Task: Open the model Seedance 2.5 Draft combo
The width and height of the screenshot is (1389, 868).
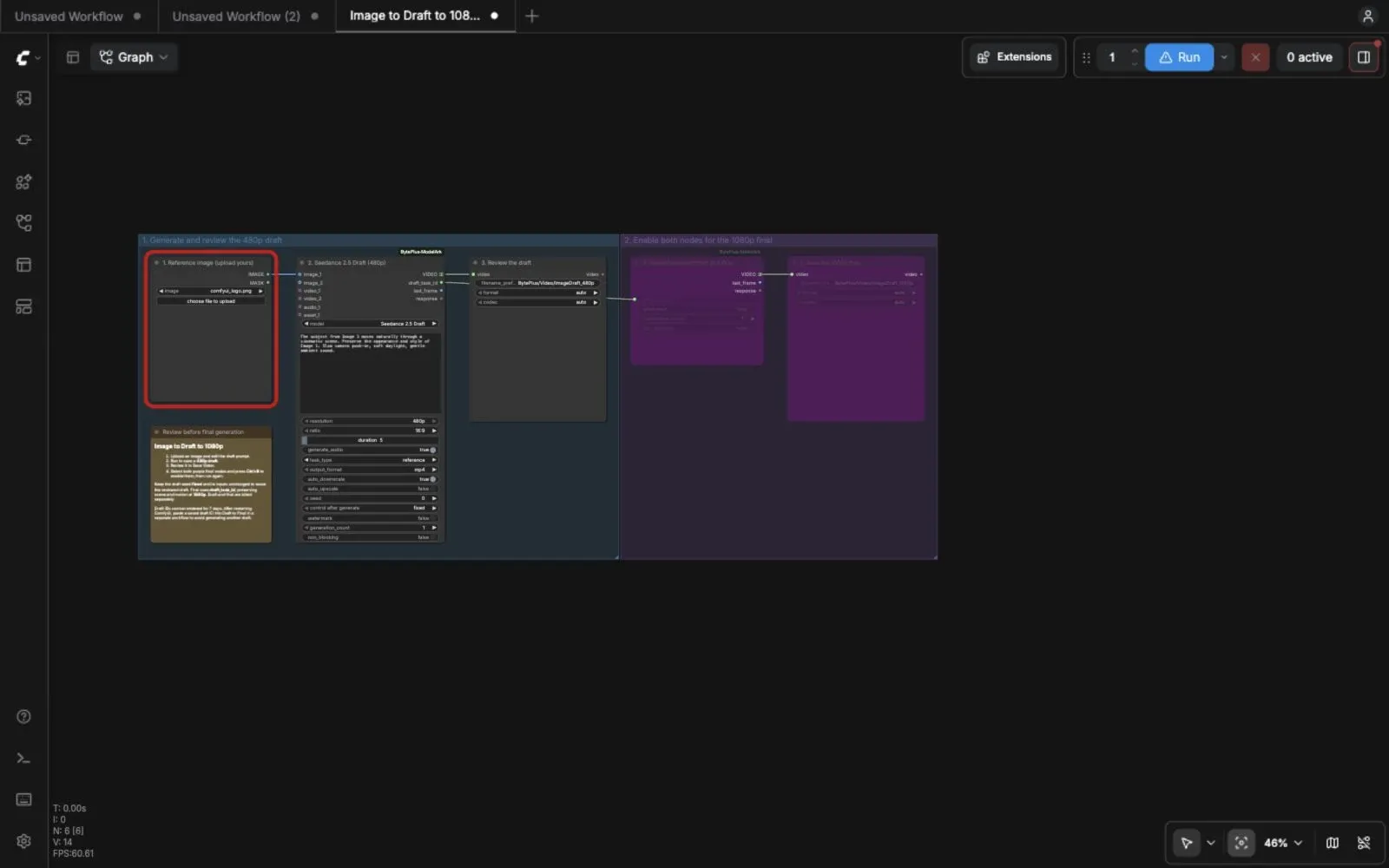Action: click(x=370, y=324)
